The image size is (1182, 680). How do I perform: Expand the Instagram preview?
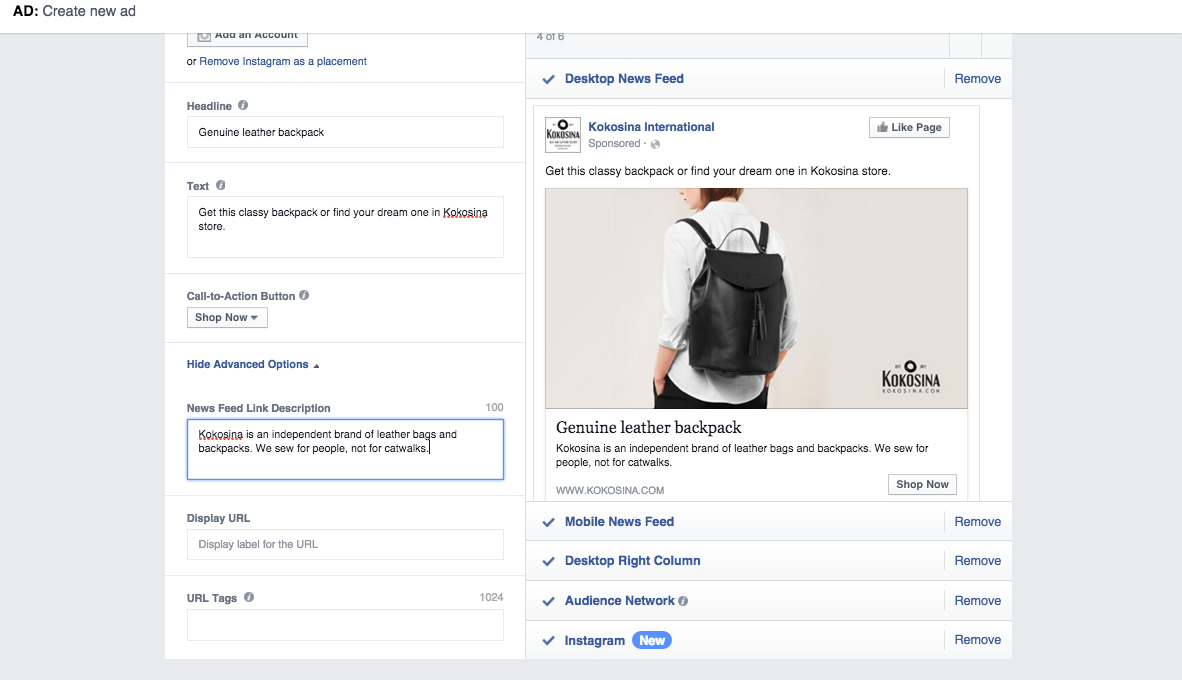point(595,641)
